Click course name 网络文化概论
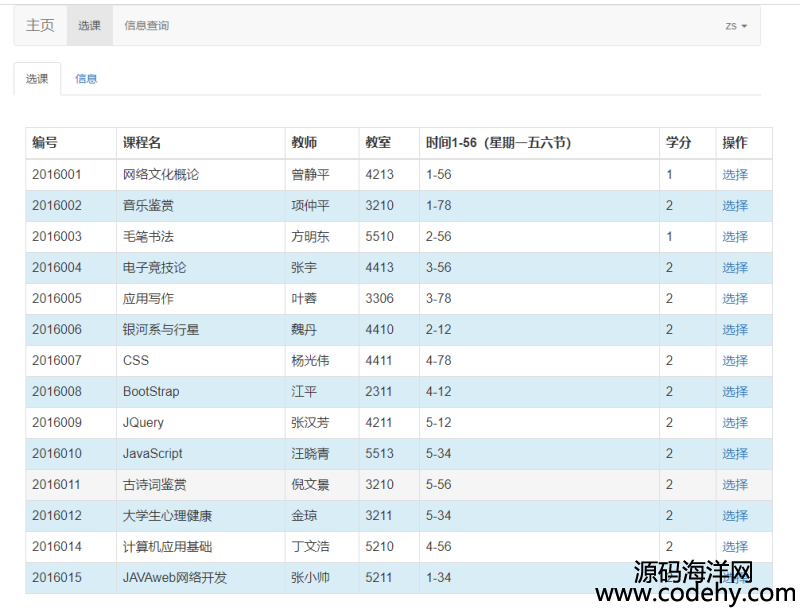Screen dimensions: 800x613 (x=161, y=175)
